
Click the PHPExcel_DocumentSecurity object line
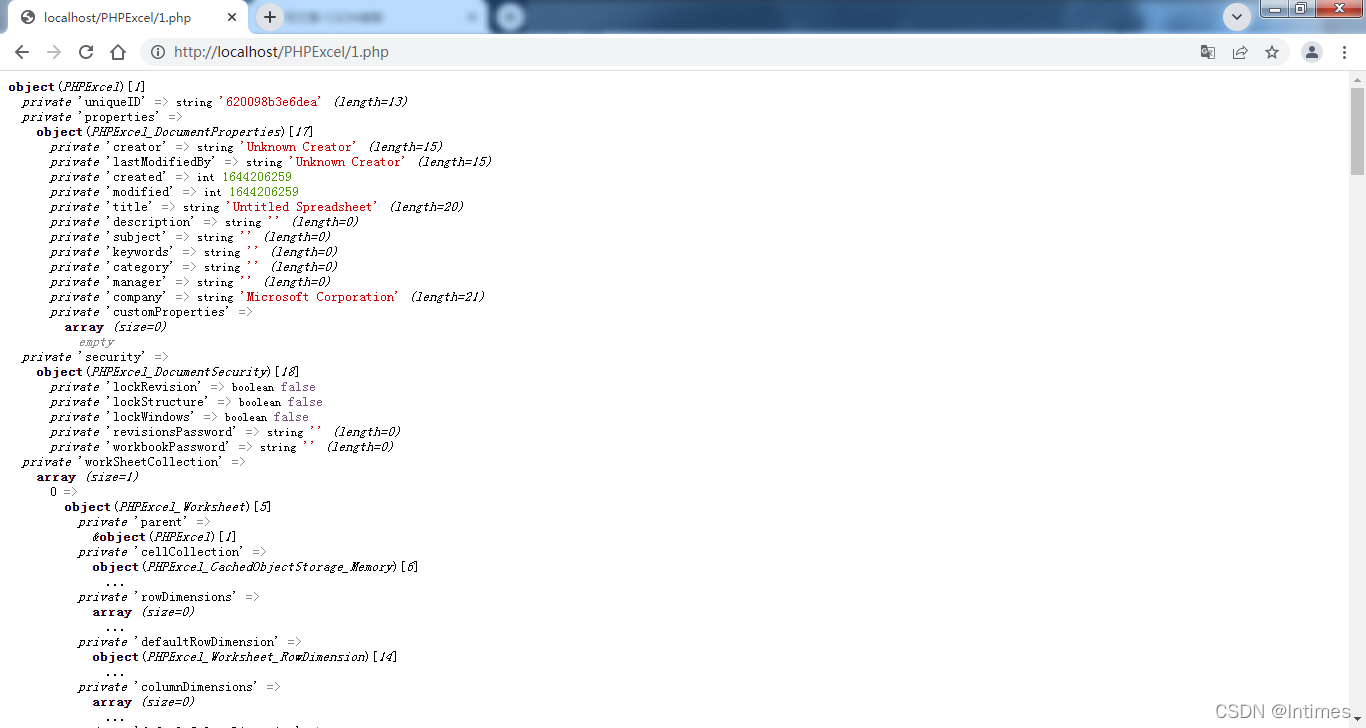[168, 372]
